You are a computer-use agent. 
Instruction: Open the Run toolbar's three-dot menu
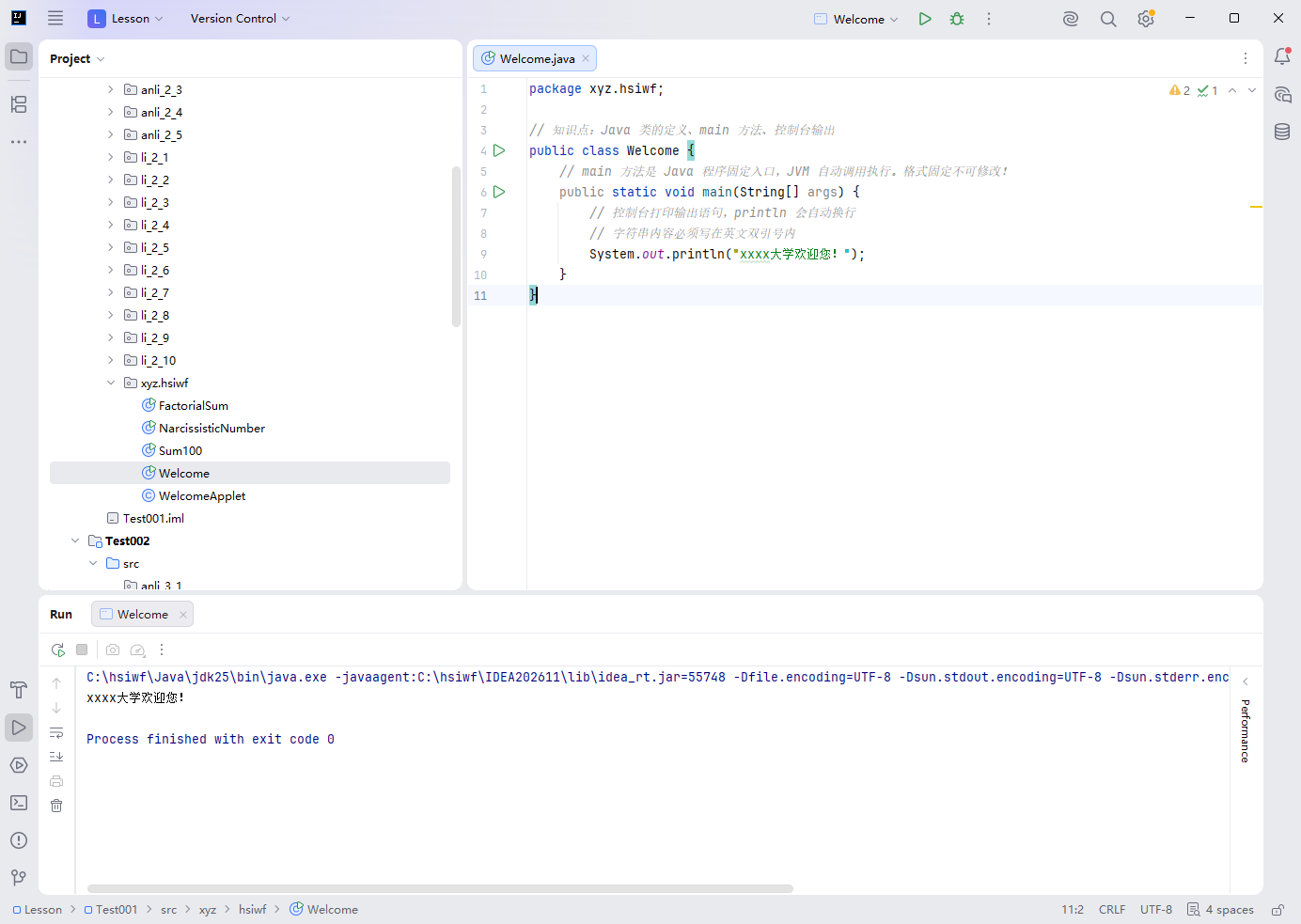click(x=162, y=650)
